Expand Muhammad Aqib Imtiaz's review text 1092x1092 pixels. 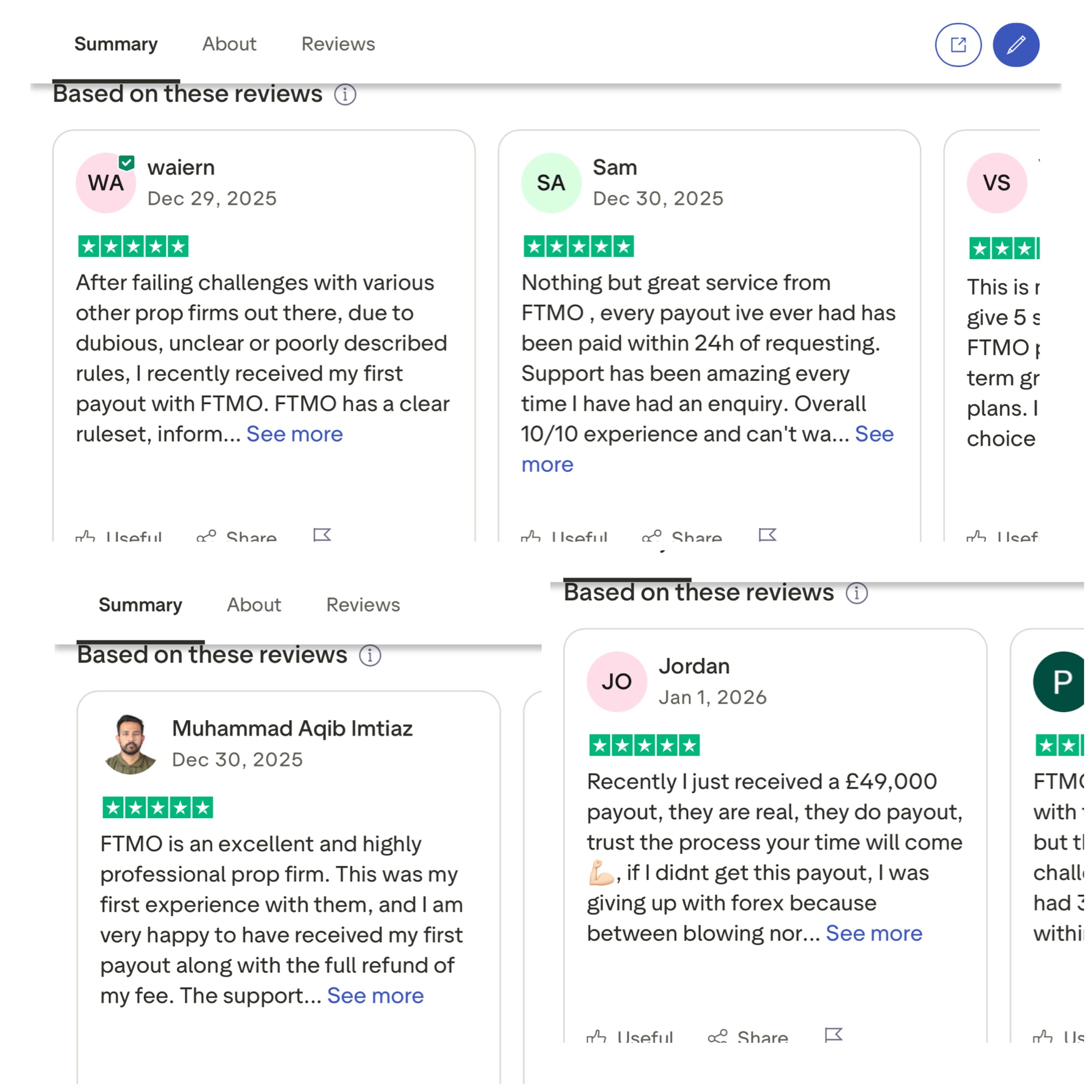pyautogui.click(x=375, y=995)
